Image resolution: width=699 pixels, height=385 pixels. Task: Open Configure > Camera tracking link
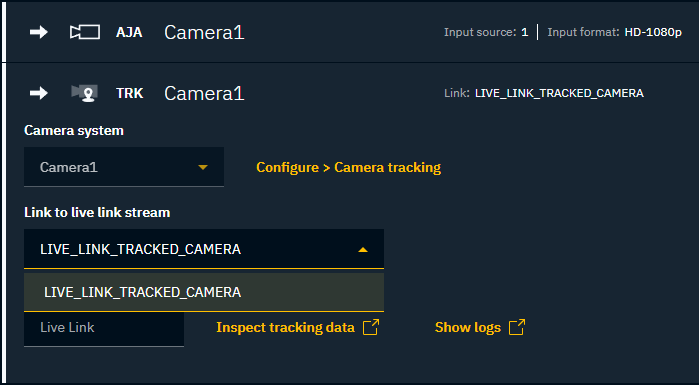349,168
